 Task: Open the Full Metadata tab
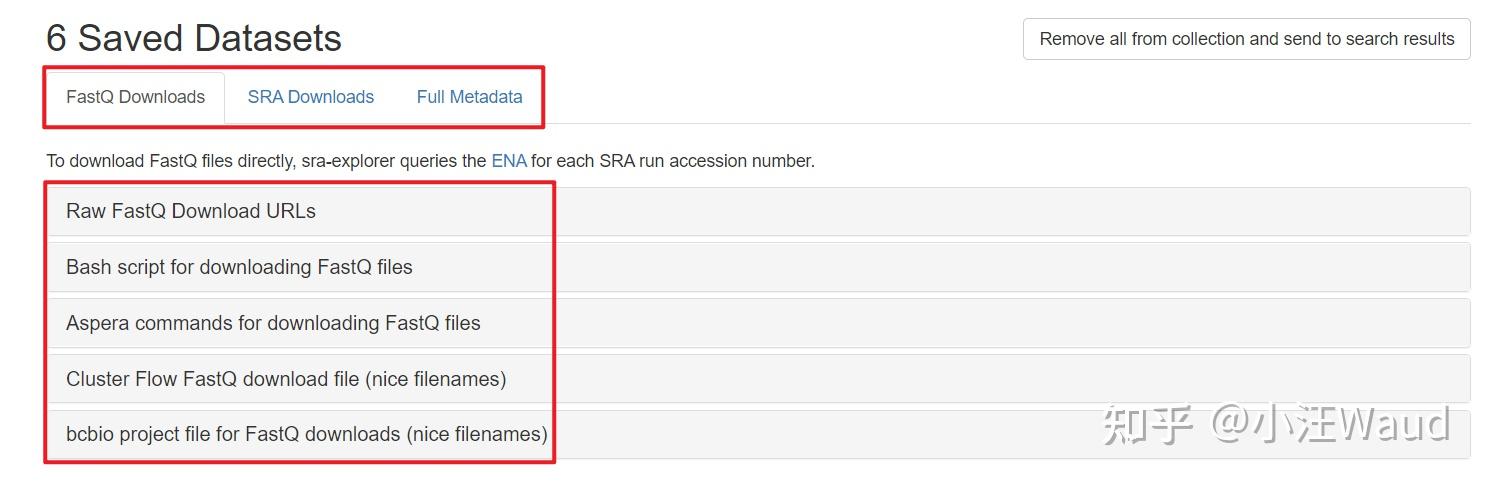(x=469, y=97)
